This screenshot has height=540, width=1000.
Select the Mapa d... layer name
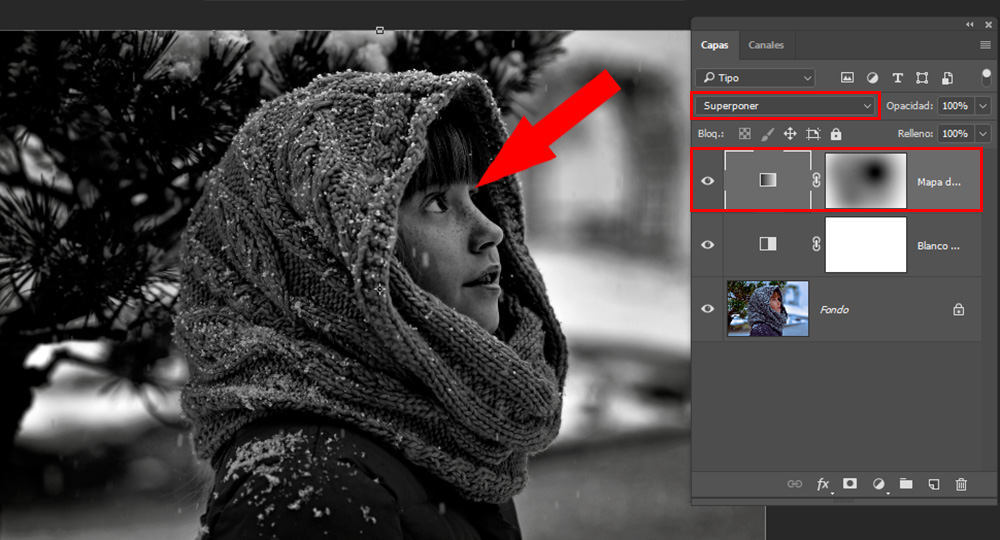pyautogui.click(x=939, y=182)
